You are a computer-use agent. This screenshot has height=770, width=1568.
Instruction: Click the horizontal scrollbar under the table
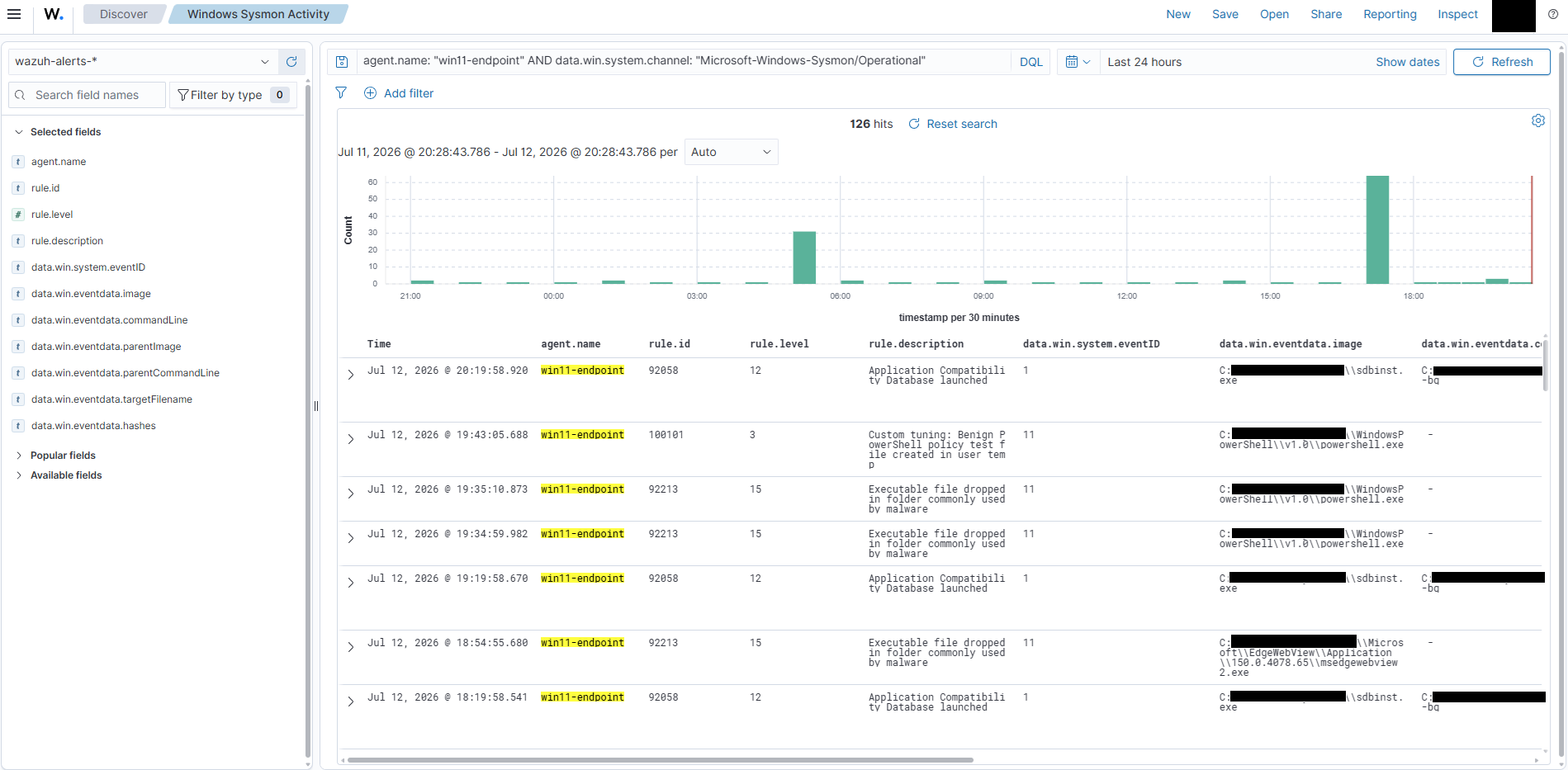(660, 760)
